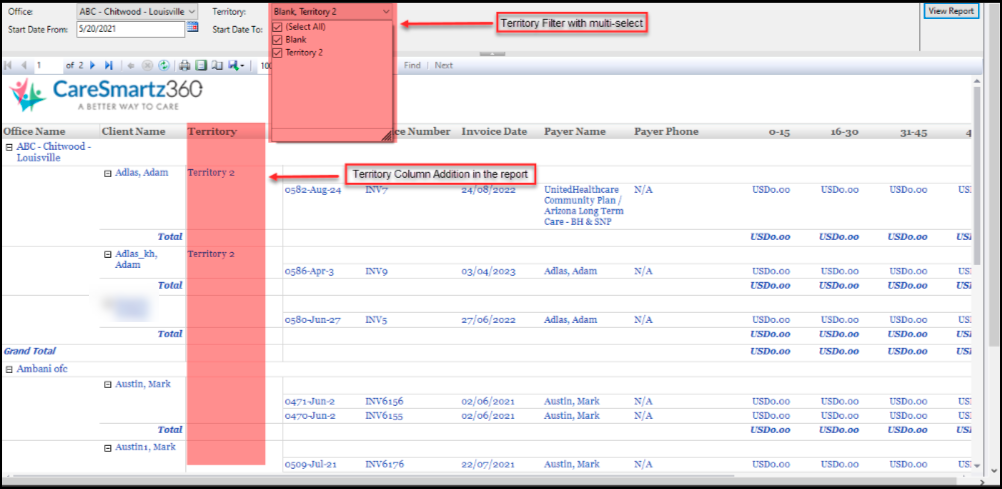The width and height of the screenshot is (1002, 489).
Task: Click Next in the search toolbar
Action: click(x=443, y=65)
